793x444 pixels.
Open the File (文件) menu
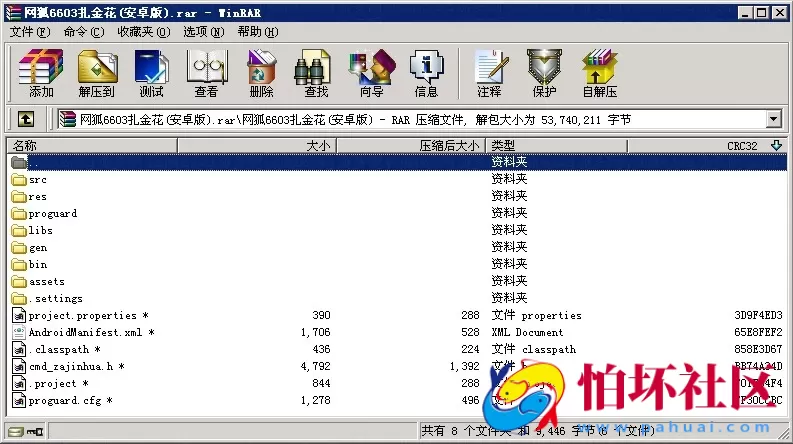pos(30,32)
